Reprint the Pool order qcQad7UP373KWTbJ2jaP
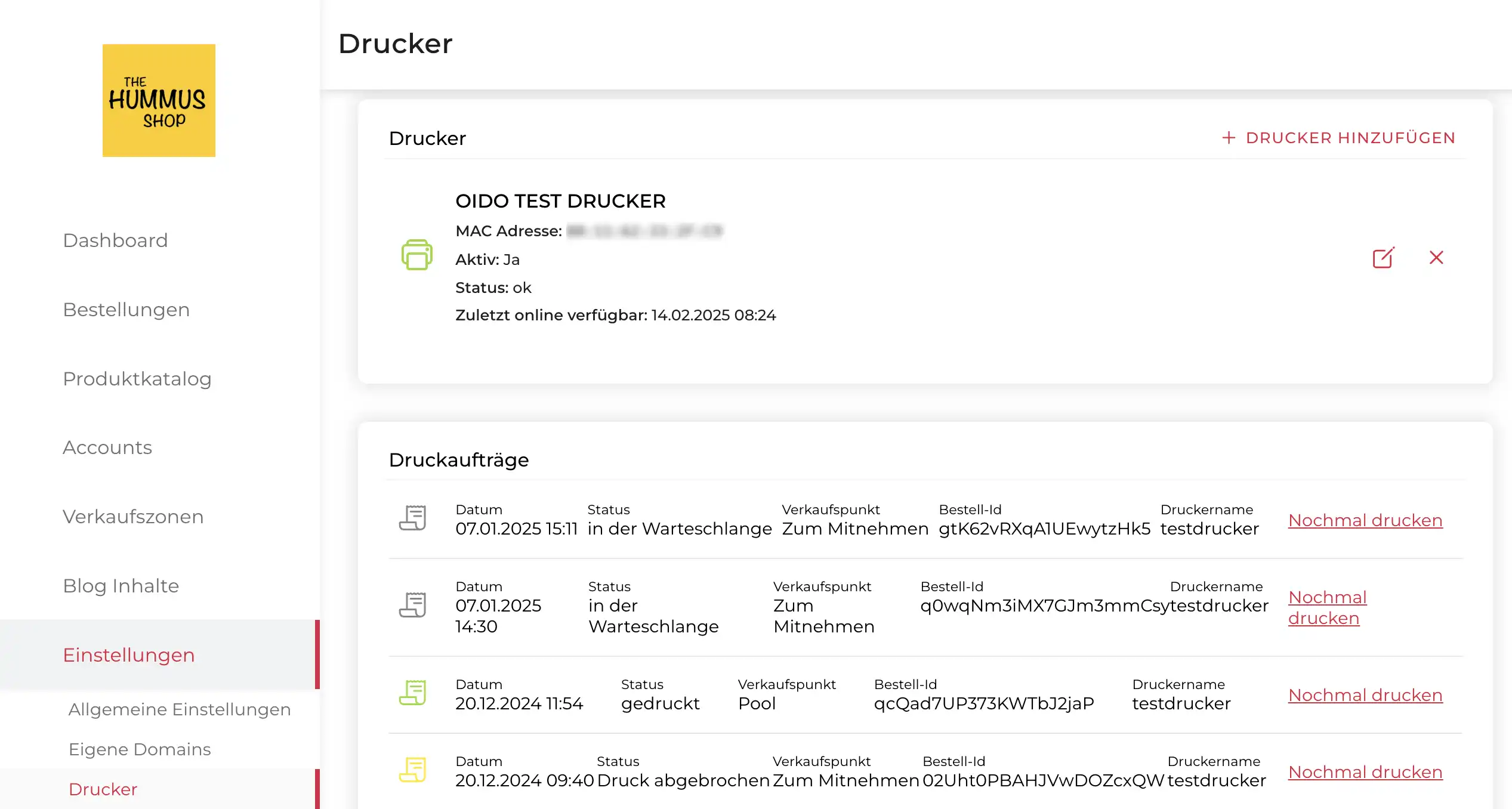 click(x=1365, y=695)
